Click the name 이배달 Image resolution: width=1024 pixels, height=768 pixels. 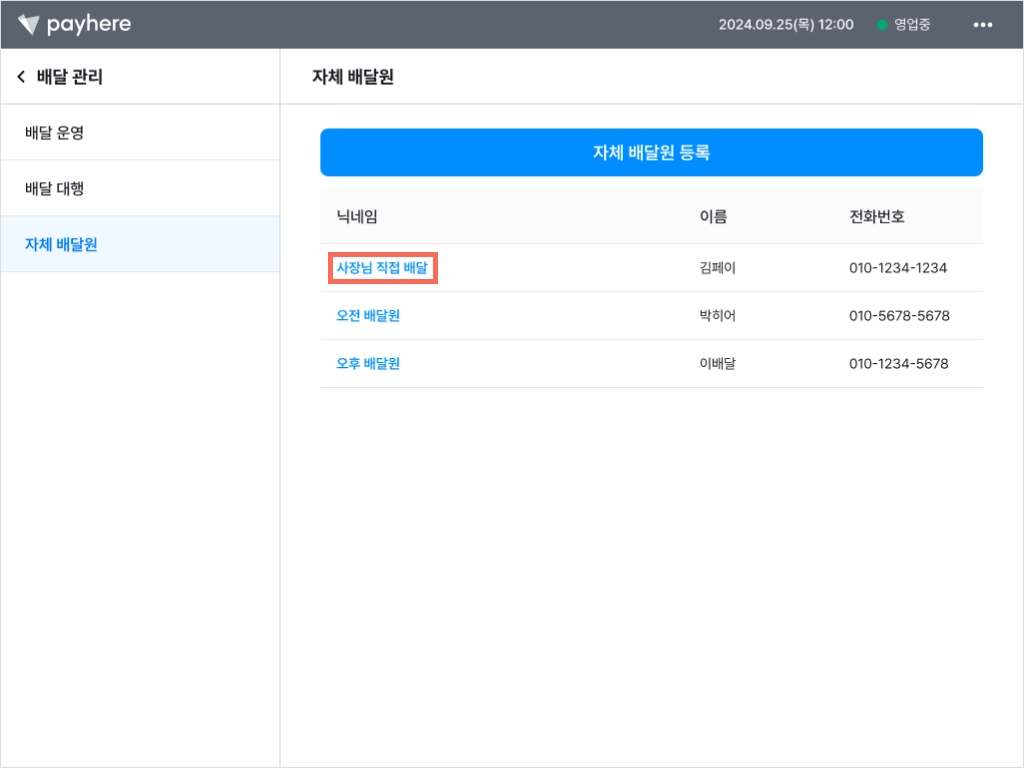717,363
